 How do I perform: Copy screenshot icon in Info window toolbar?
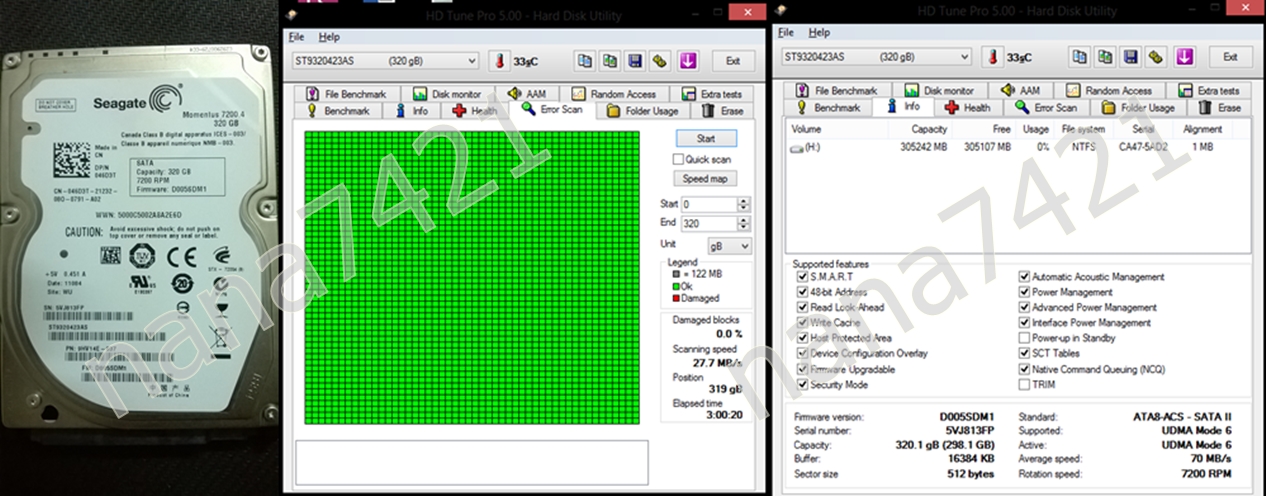[x=1105, y=57]
